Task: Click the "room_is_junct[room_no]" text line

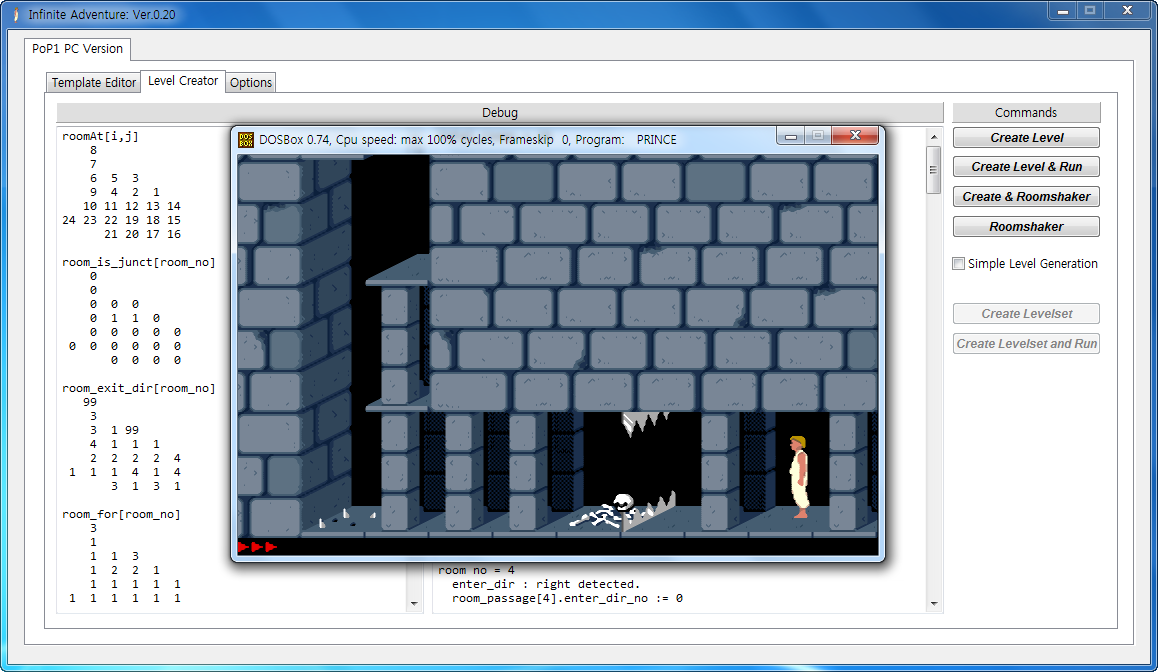Action: point(139,262)
